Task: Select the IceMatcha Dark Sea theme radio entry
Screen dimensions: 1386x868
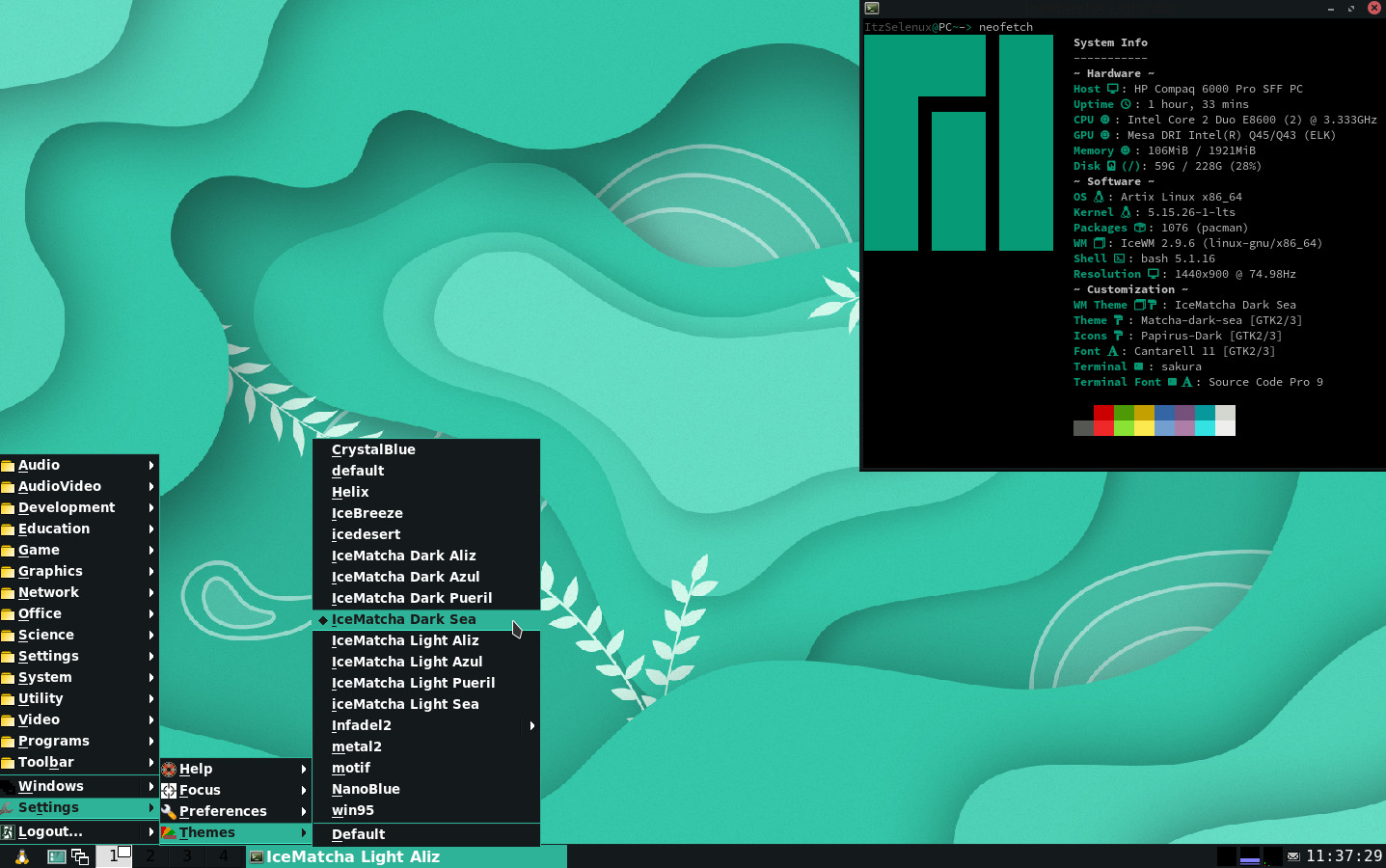Action: click(x=426, y=619)
